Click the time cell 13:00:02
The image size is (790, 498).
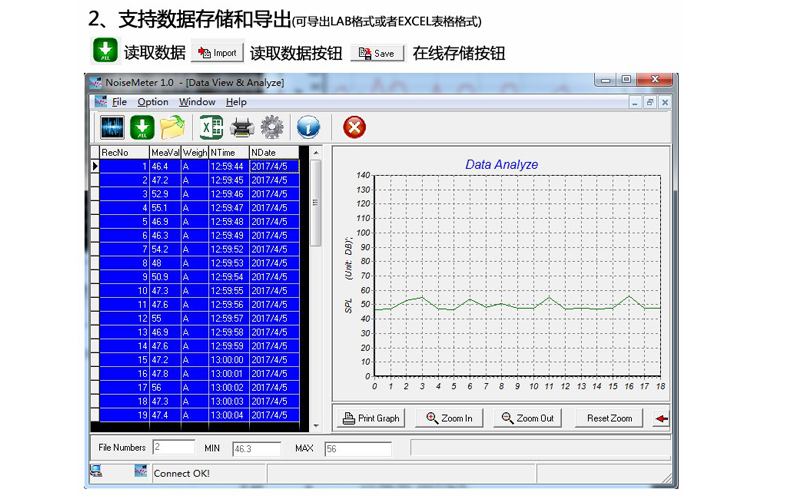coord(229,388)
